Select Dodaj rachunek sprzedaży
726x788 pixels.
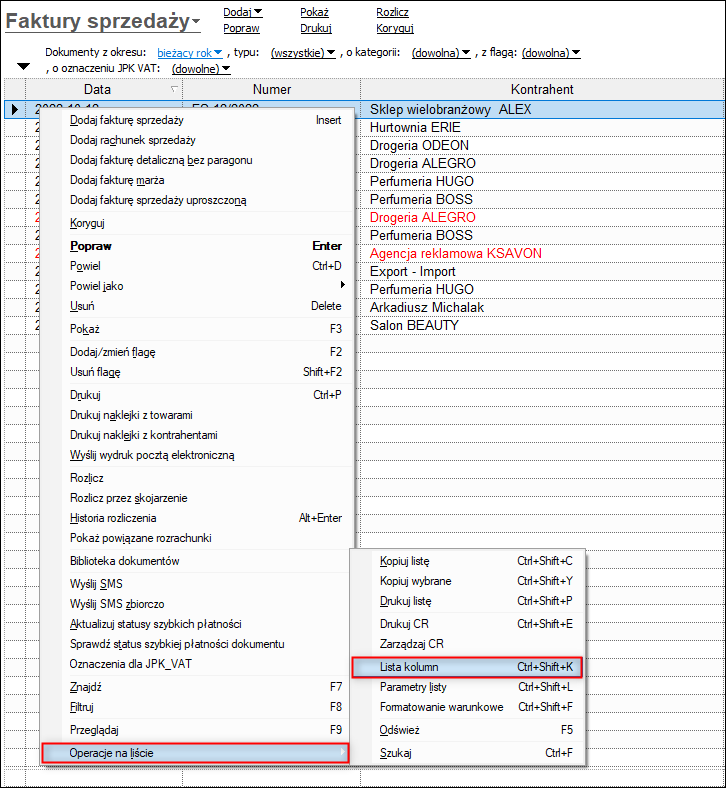point(205,140)
